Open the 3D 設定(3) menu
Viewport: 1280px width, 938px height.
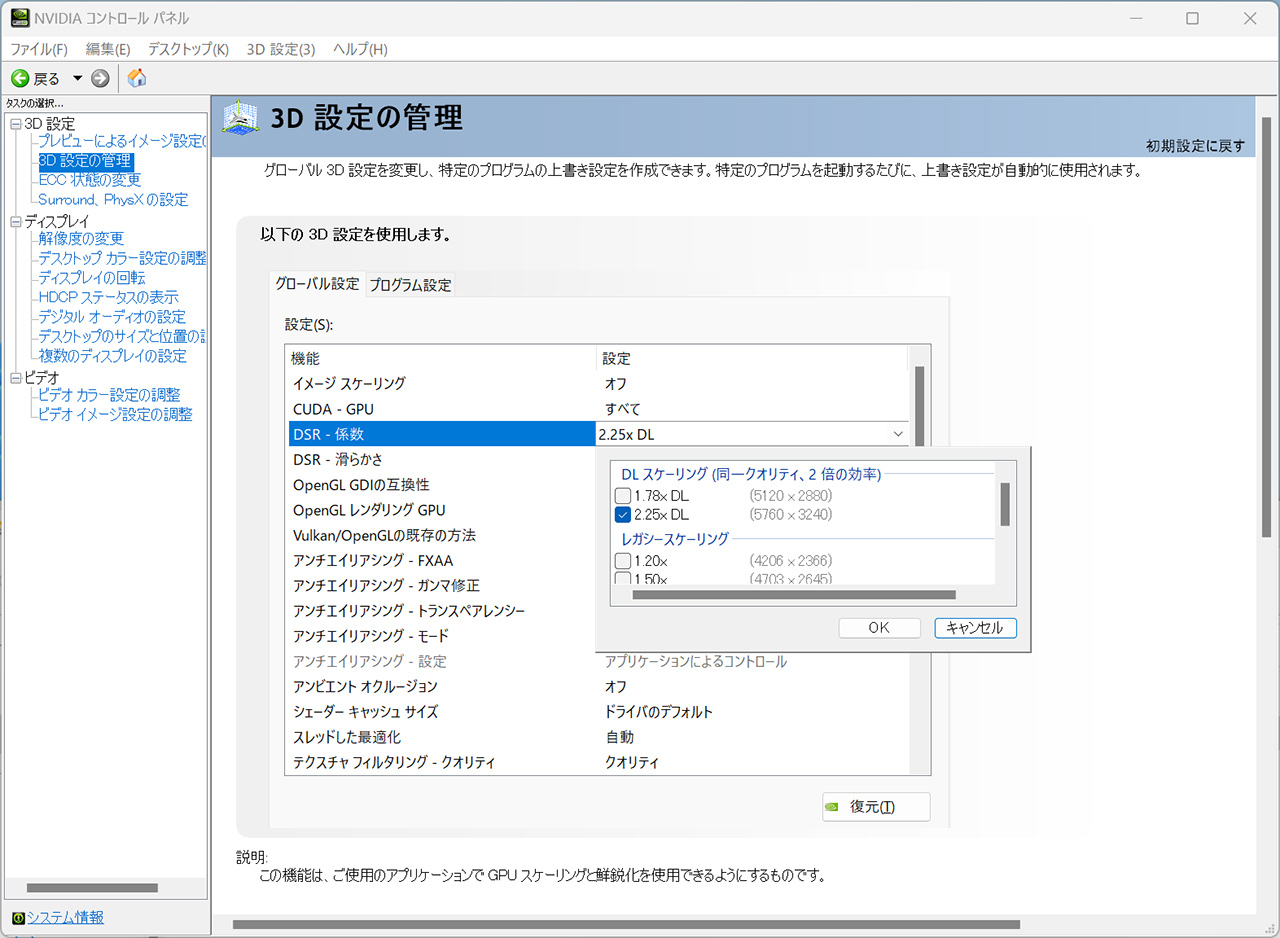(x=281, y=49)
